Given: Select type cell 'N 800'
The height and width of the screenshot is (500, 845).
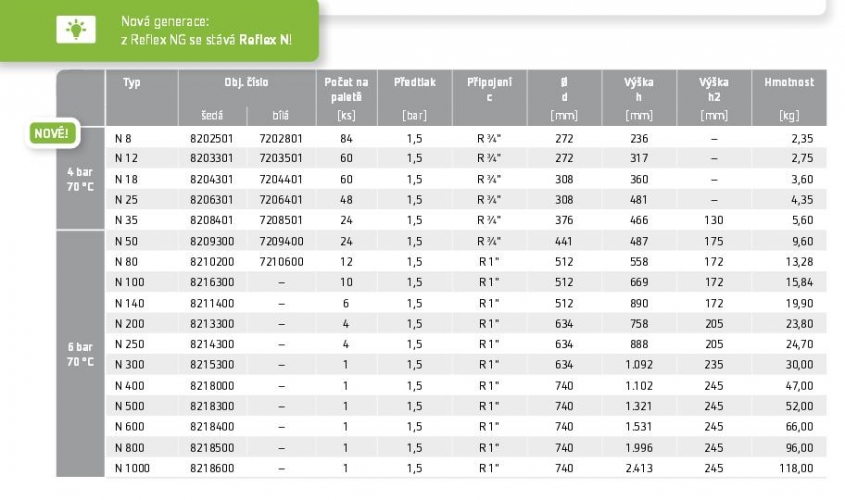Looking at the screenshot, I should click(129, 448).
